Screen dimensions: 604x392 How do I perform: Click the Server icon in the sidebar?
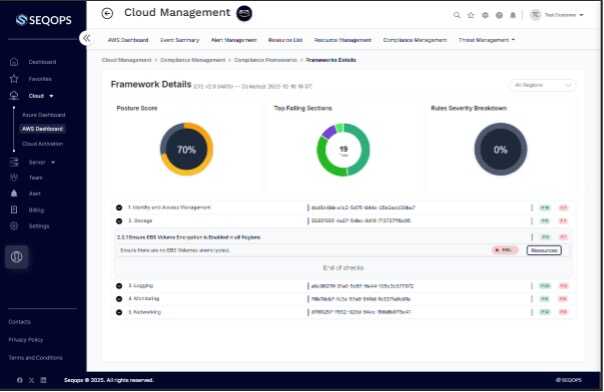coord(14,162)
